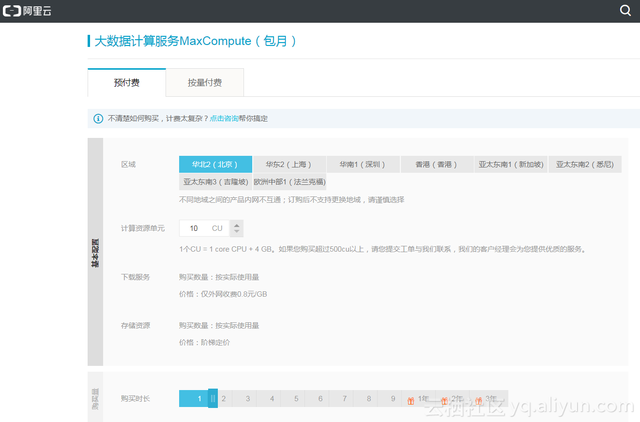
Task: Click the gift icon next to 3年
Action: pos(478,401)
